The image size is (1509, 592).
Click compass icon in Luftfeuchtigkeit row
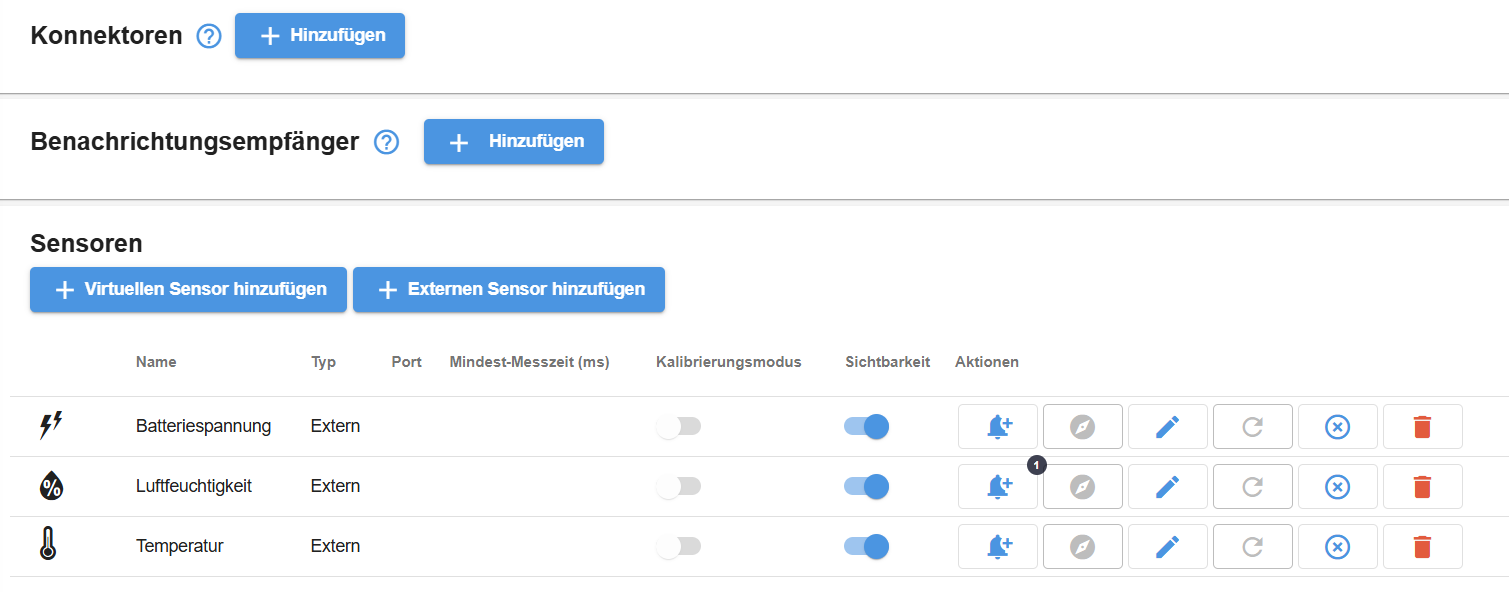coord(1082,487)
